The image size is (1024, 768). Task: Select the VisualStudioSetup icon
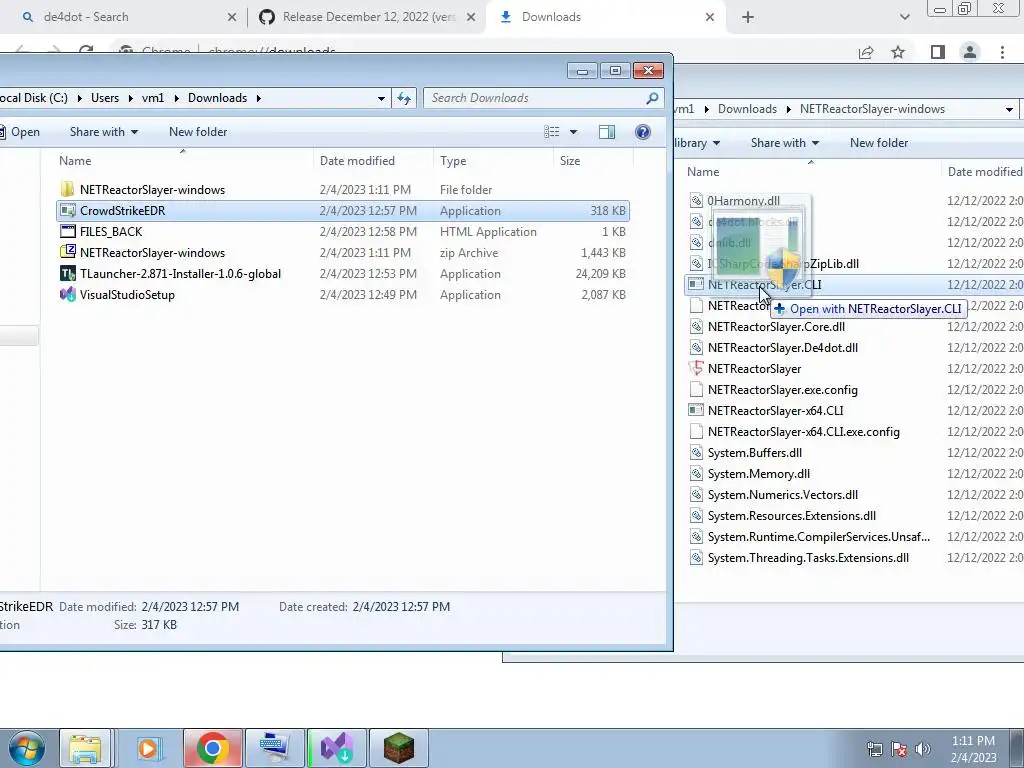(x=67, y=295)
